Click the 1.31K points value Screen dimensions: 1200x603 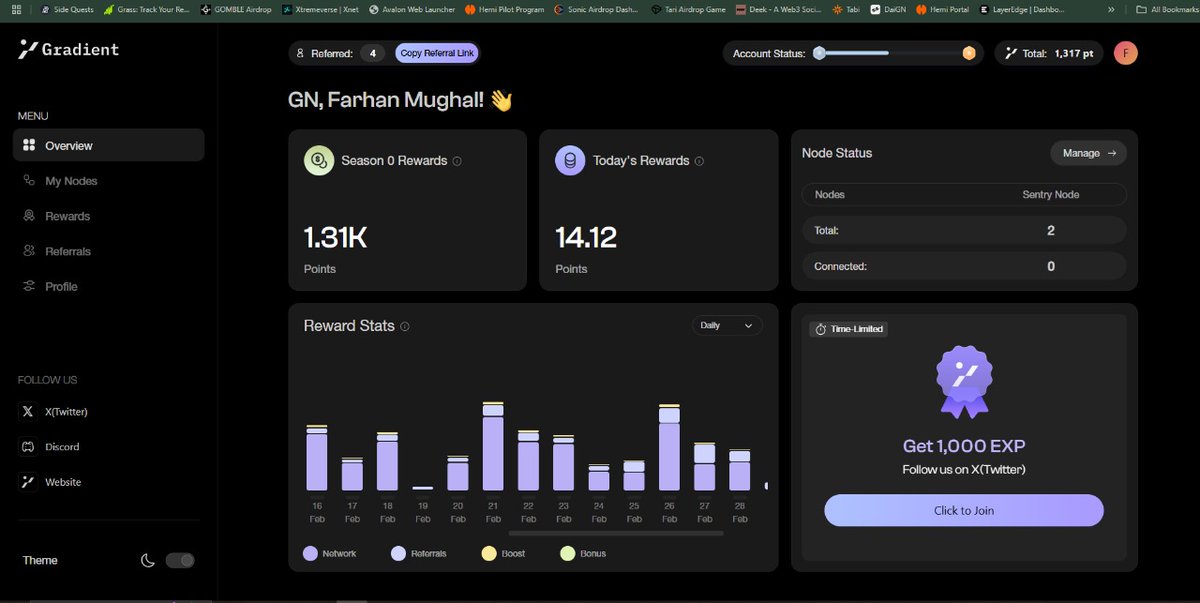336,237
